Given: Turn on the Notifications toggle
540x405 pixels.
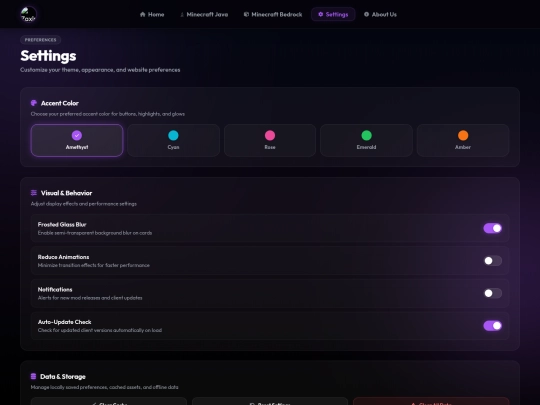Looking at the screenshot, I should coord(492,293).
